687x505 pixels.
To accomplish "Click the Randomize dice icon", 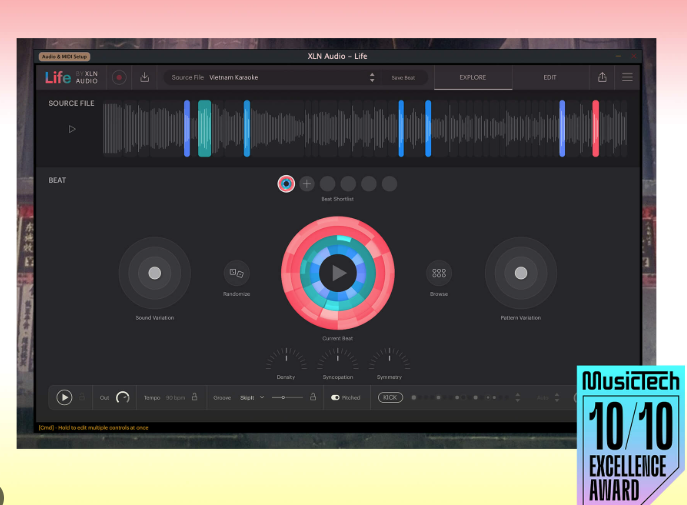I will tap(237, 273).
